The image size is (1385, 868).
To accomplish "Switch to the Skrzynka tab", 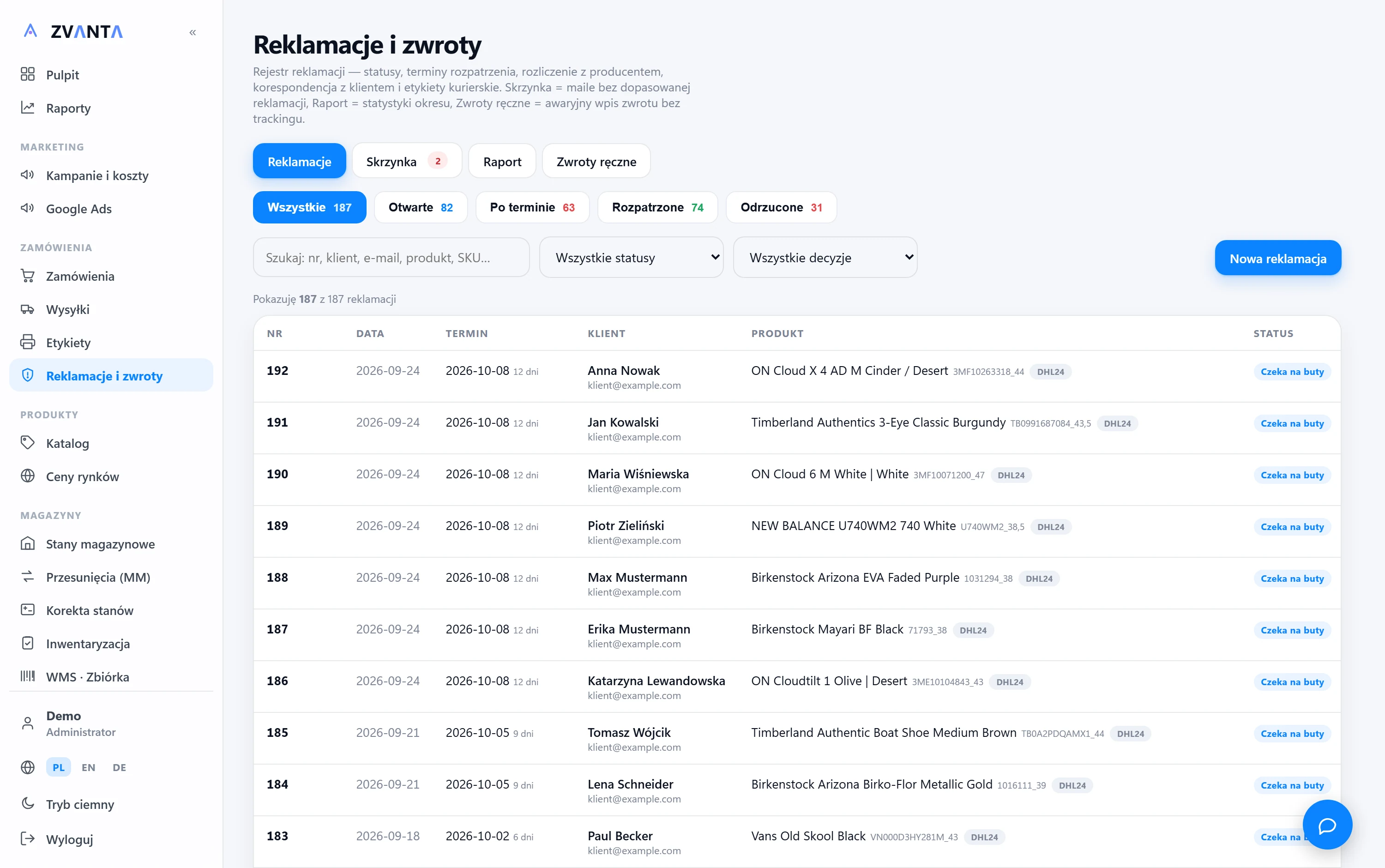I will coord(407,161).
